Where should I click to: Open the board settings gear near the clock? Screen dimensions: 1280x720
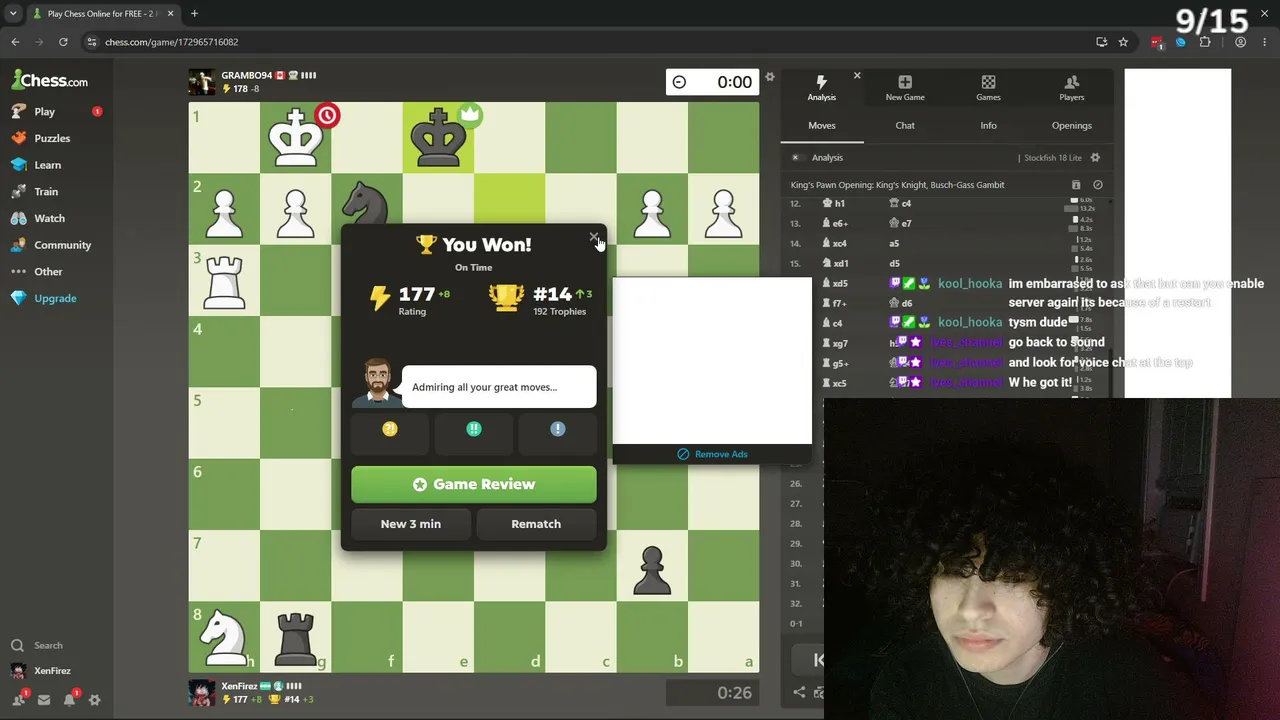770,77
